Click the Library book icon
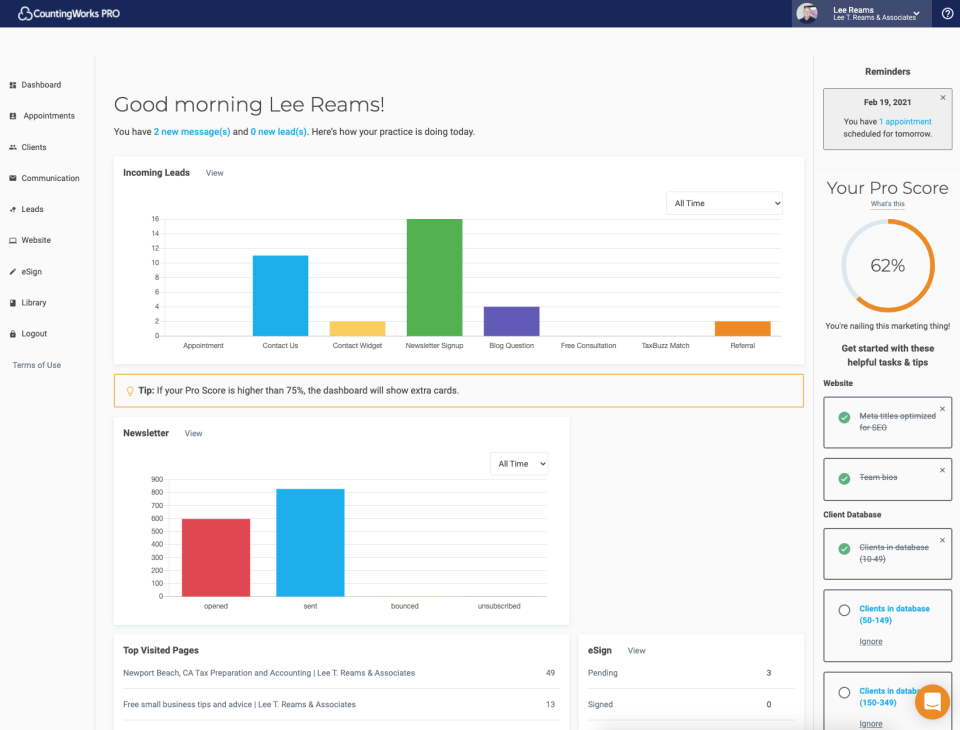 [x=12, y=303]
